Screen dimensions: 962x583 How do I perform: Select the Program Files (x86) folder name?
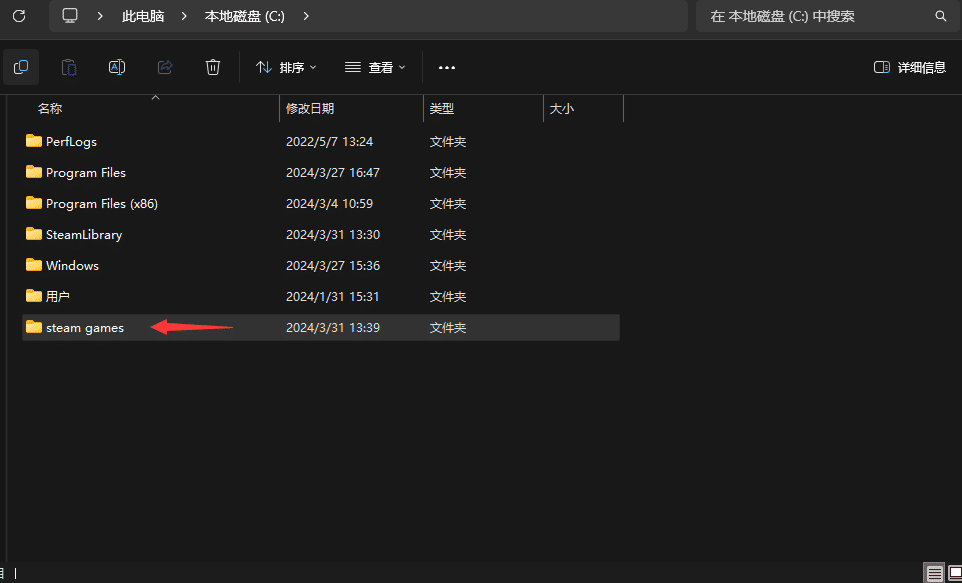(x=102, y=203)
